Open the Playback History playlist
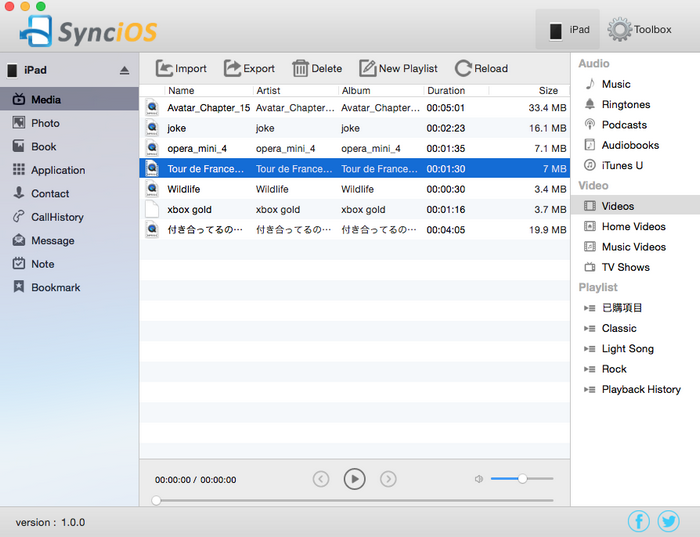The height and width of the screenshot is (537, 700). (635, 389)
